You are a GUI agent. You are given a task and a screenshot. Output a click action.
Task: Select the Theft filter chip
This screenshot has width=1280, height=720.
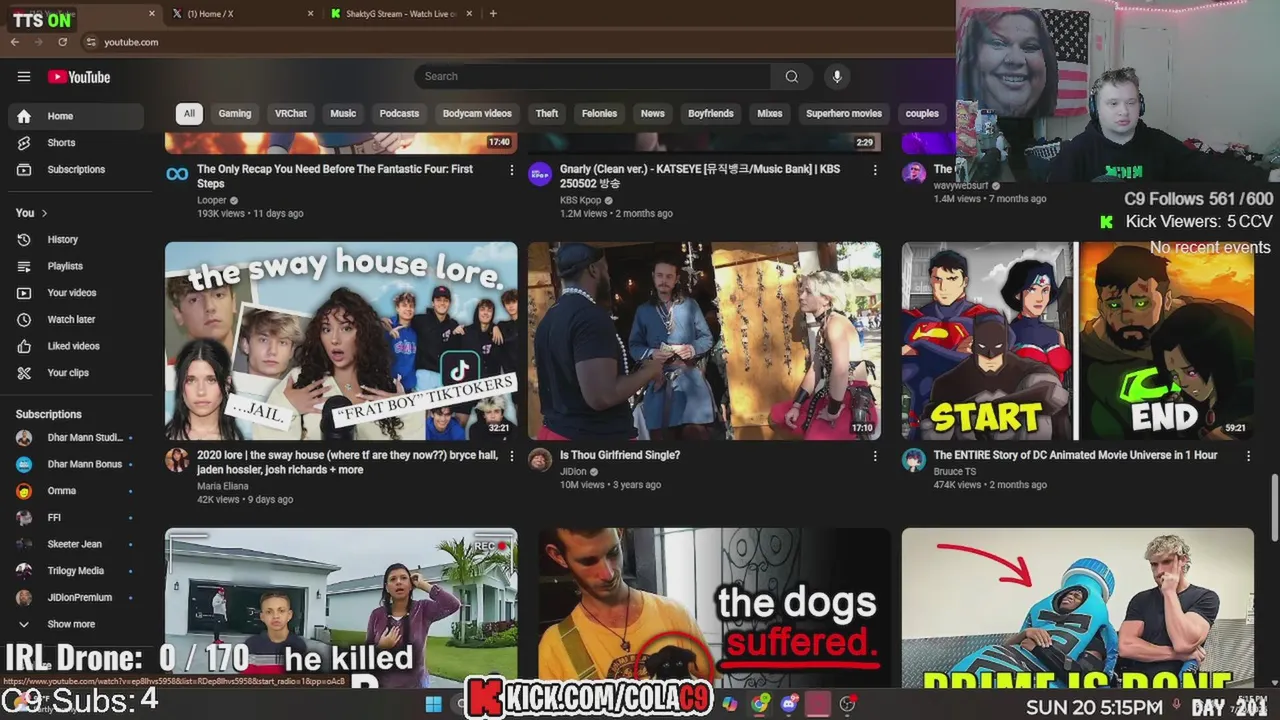[x=547, y=113]
